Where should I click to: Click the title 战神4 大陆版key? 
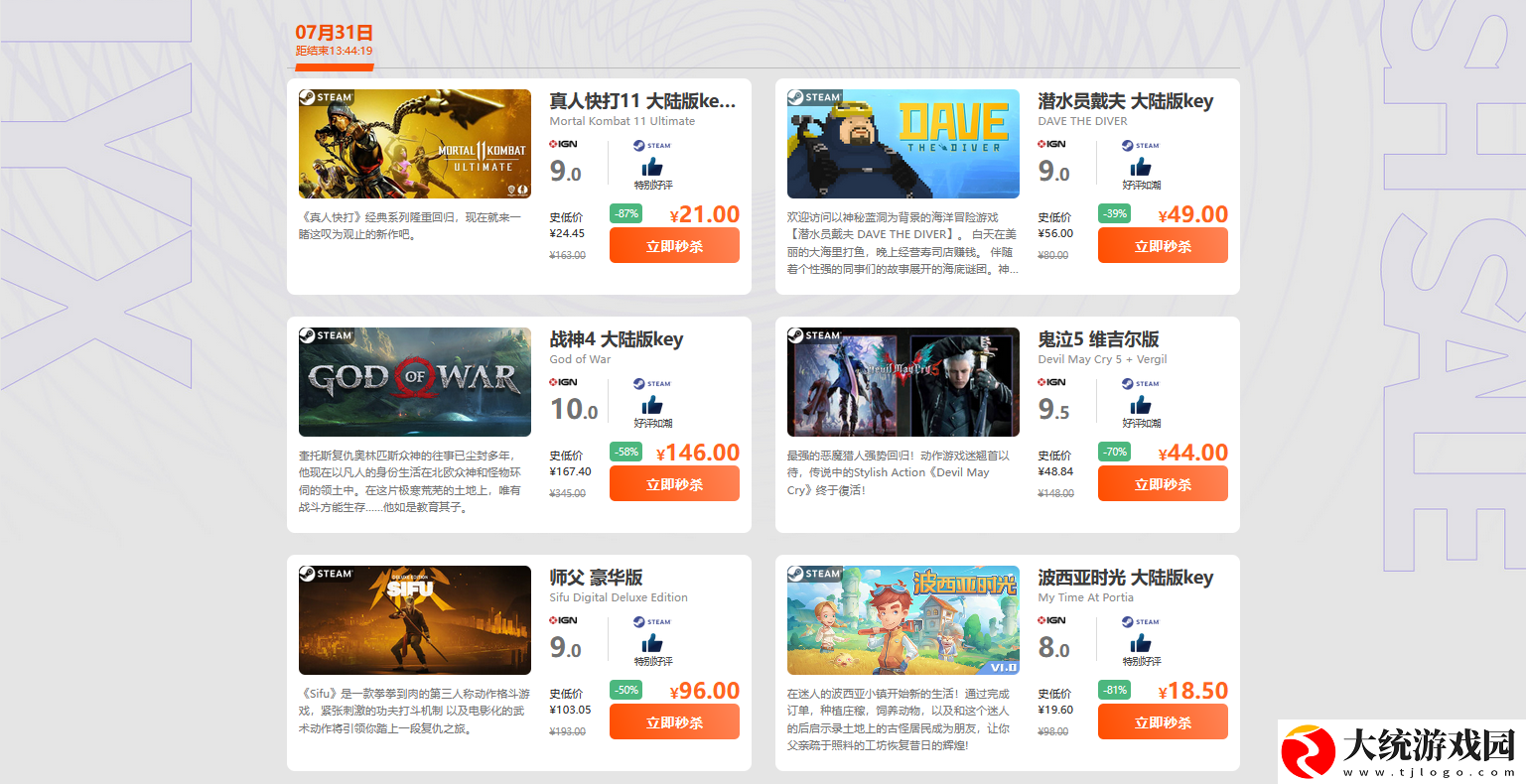click(x=617, y=339)
